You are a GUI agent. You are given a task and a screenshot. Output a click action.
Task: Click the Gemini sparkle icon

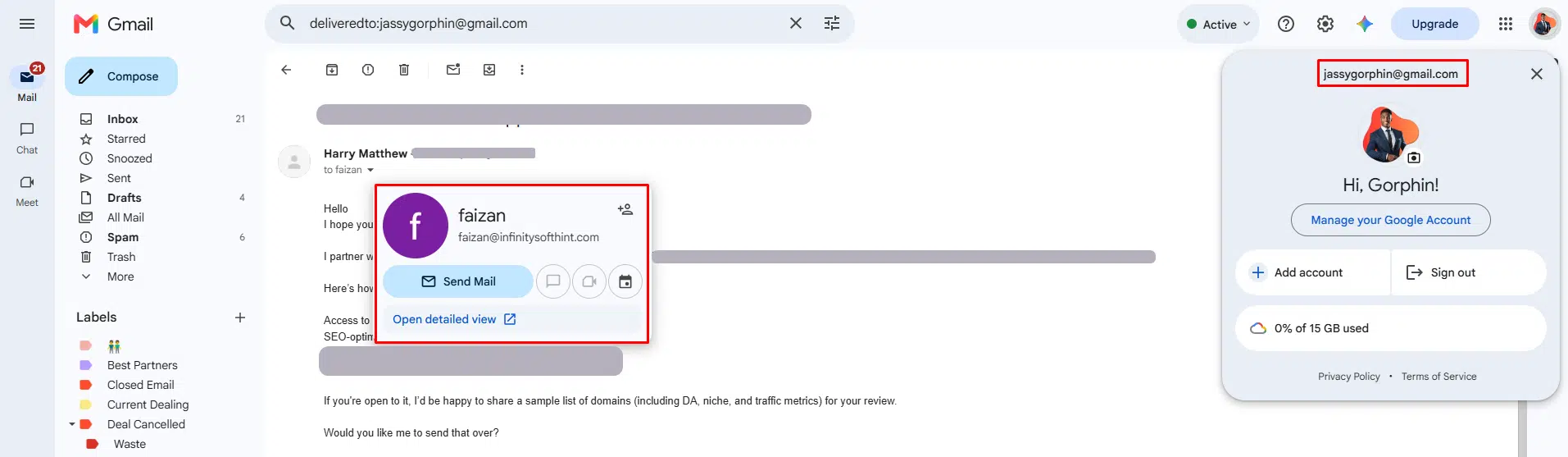tap(1365, 24)
